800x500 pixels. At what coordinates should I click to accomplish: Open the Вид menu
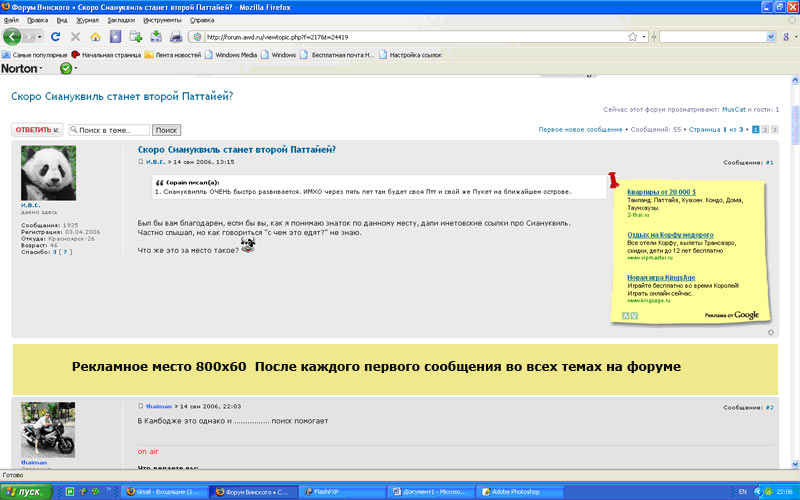pos(62,20)
